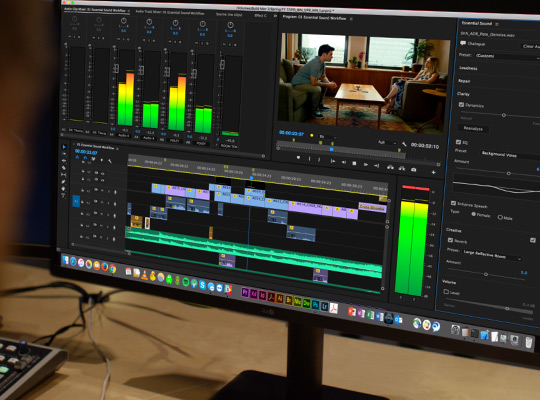
Task: Select the Male speech type radio button
Action: tap(500, 217)
